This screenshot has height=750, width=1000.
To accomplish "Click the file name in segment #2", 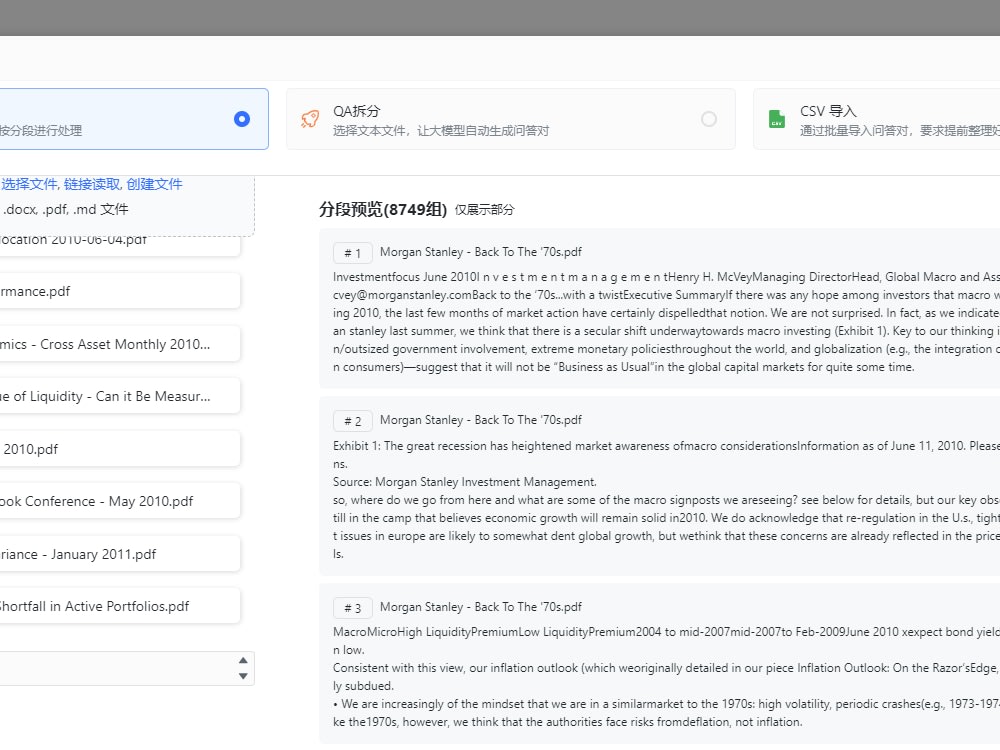I will [481, 420].
